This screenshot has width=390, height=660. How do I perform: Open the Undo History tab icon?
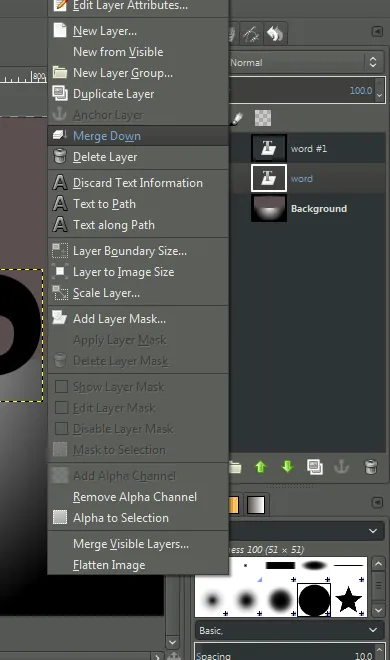point(275,34)
